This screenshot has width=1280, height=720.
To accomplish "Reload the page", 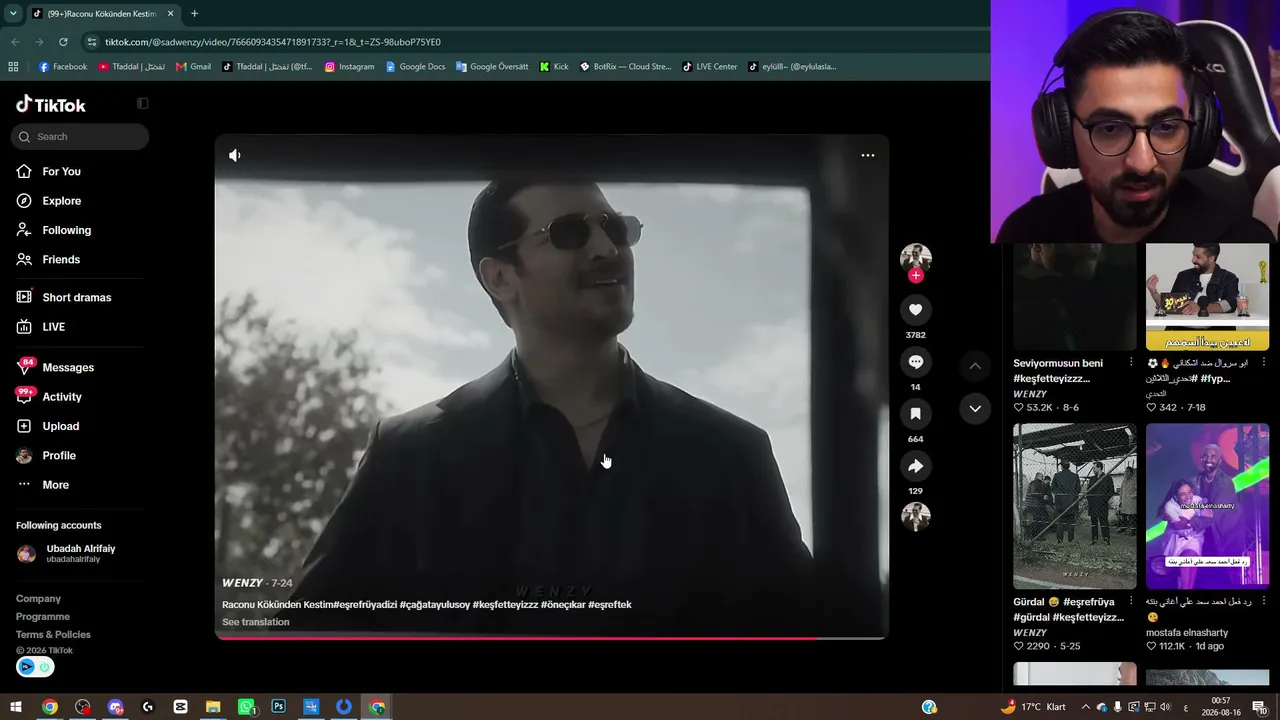I will point(63,42).
